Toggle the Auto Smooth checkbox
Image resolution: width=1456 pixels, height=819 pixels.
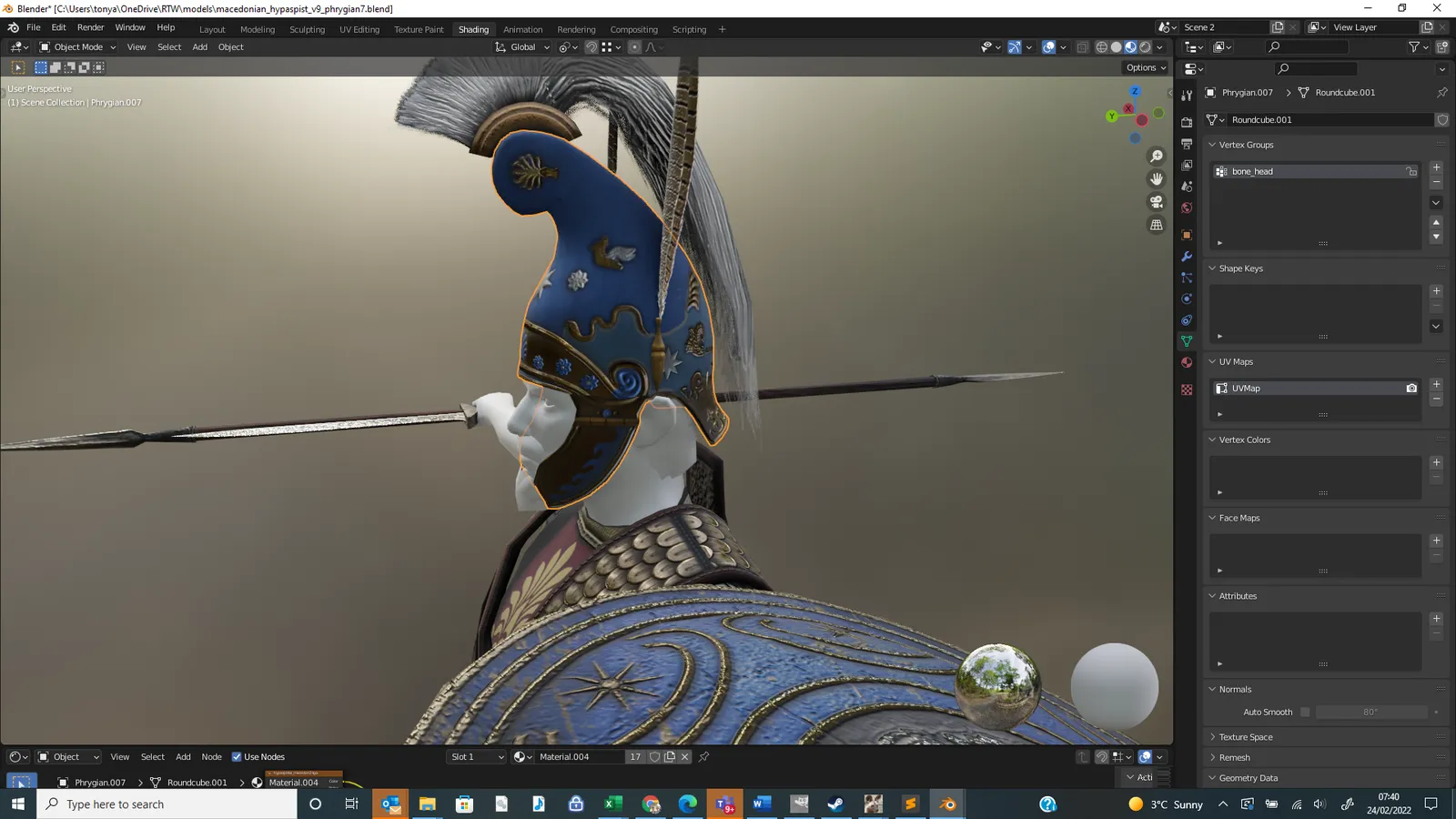tap(1305, 713)
